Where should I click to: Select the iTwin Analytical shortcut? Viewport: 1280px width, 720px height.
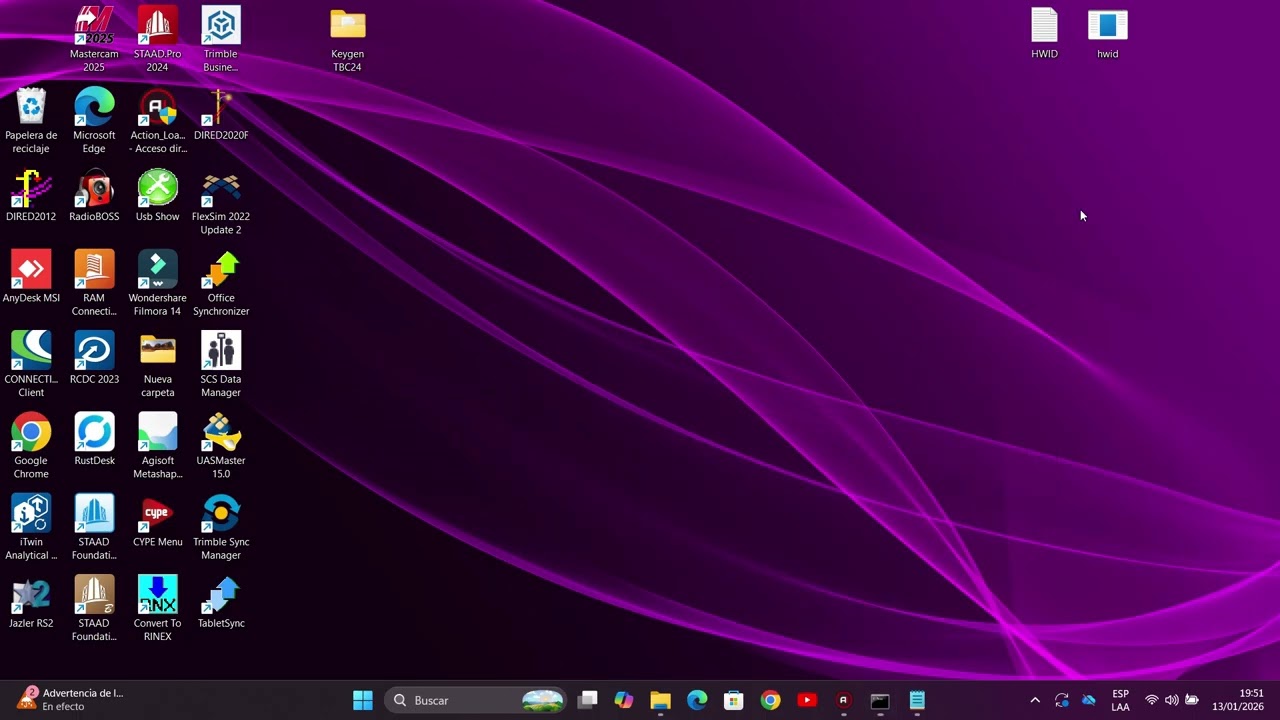tap(31, 528)
